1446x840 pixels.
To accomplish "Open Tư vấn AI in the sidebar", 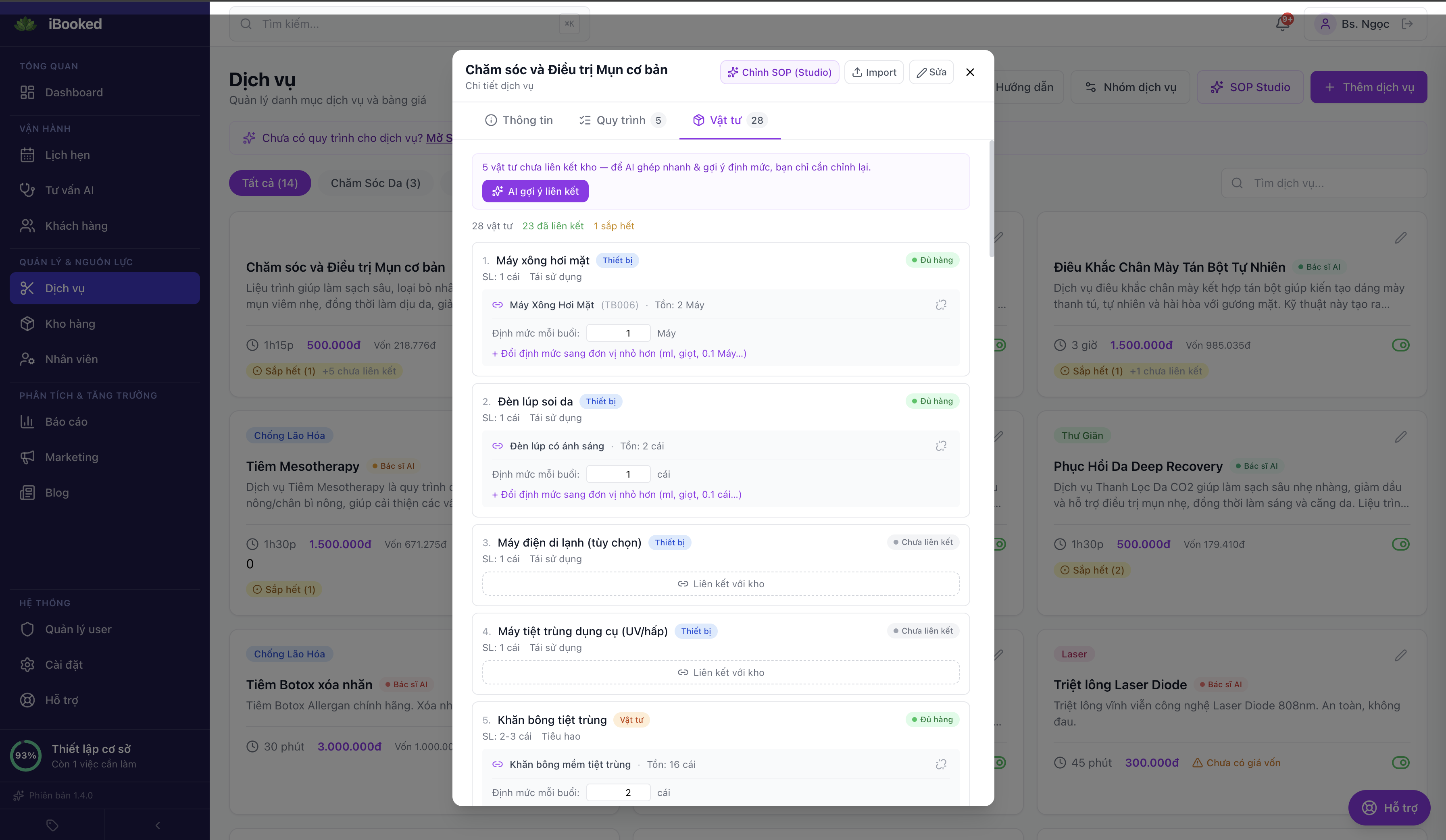I will 104,190.
